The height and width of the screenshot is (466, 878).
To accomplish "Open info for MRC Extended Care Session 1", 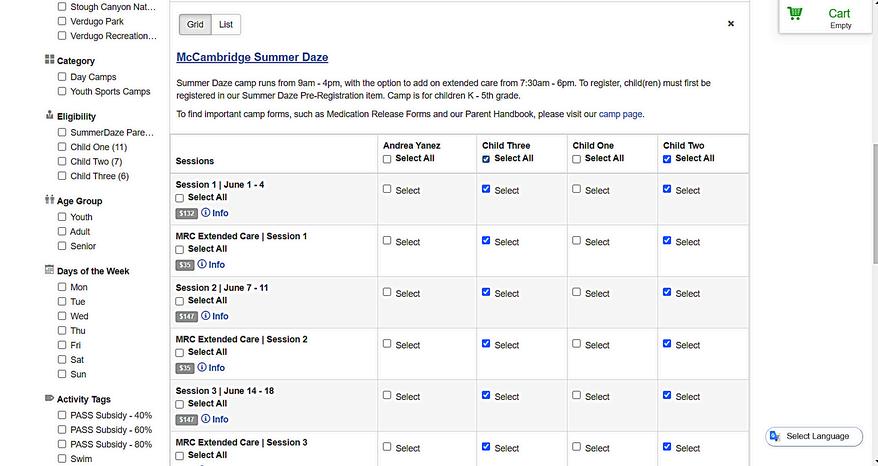I will coord(202,265).
